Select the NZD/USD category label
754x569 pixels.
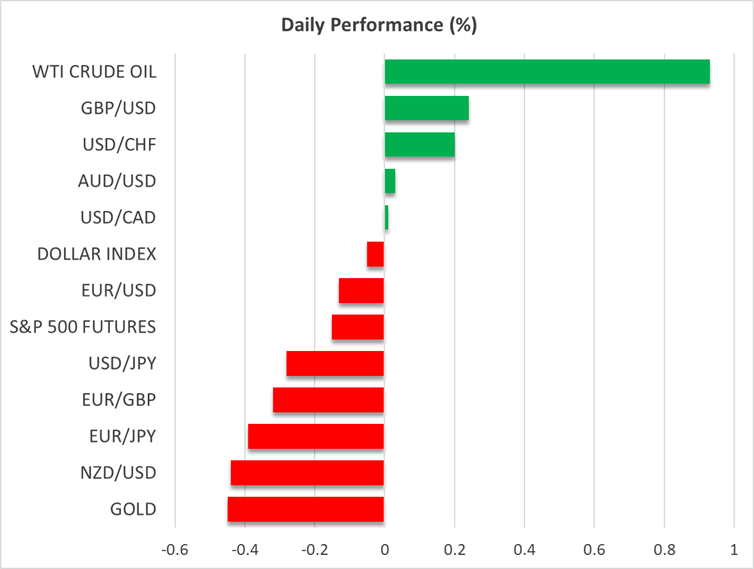coord(118,473)
